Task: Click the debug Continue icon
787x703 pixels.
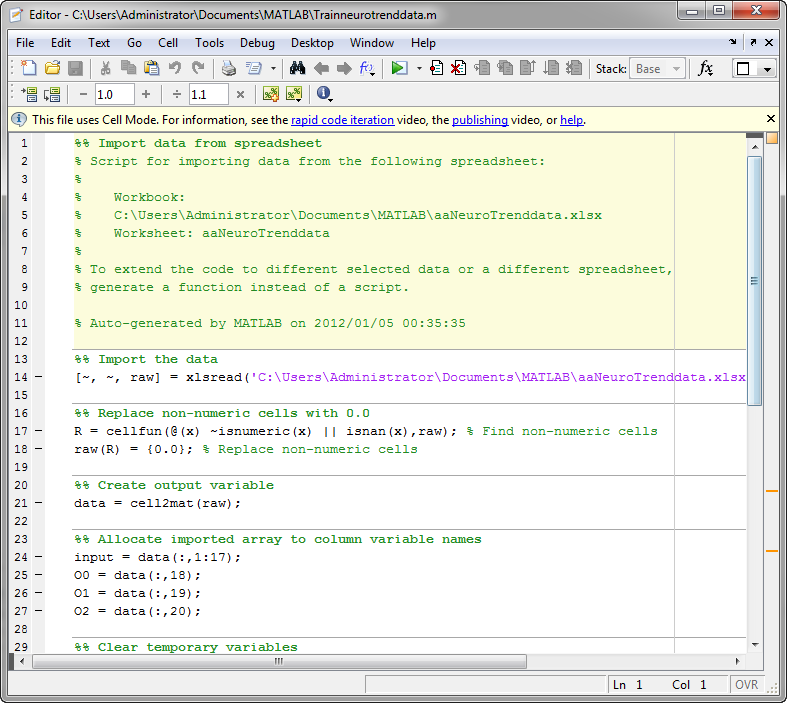Action: coord(551,68)
